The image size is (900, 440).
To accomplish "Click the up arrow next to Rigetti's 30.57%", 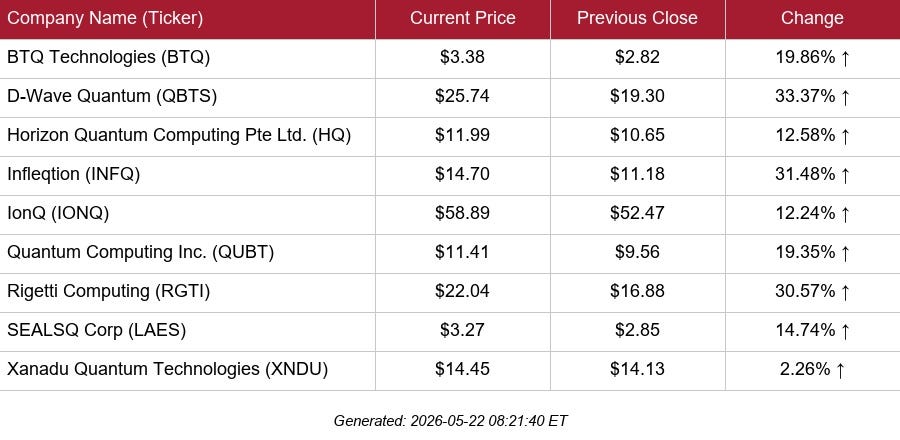I will [x=844, y=292].
